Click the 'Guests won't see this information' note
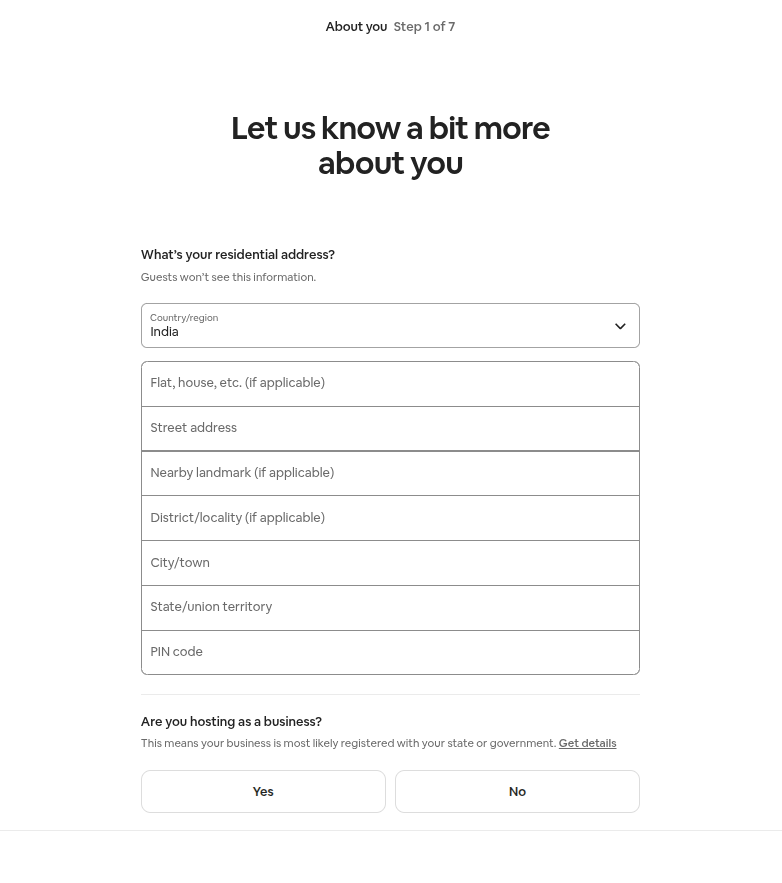 [x=228, y=278]
